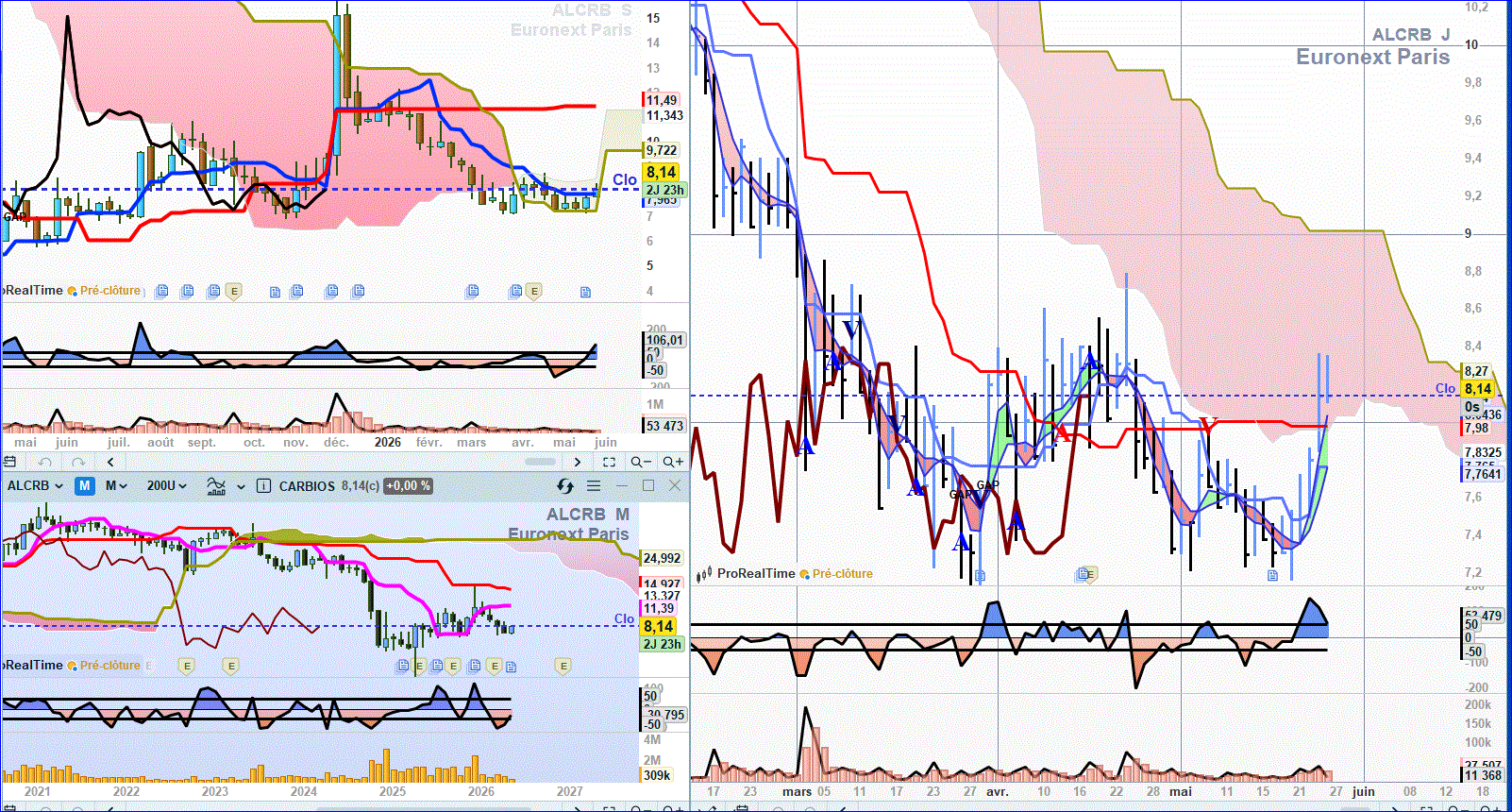Click the yellow 8,14 price tag on daily chart
1512x812 pixels.
1478,388
